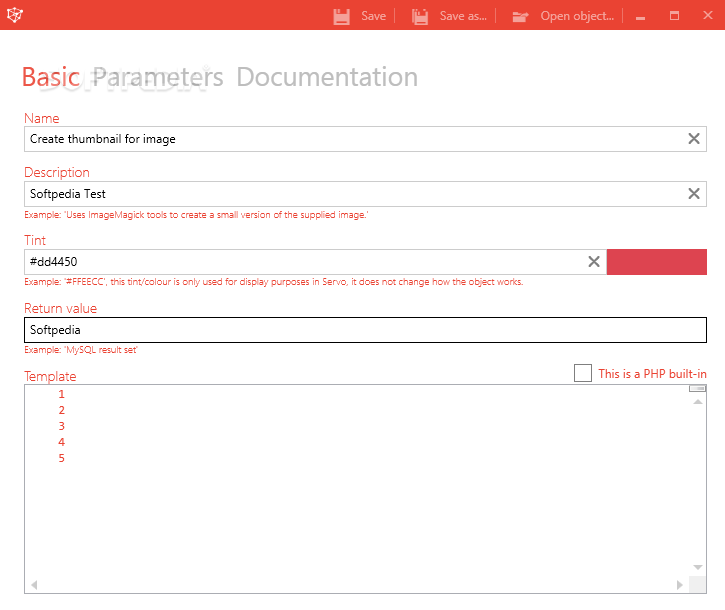Click the Template scroll up arrow
This screenshot has width=725, height=610.
(x=698, y=402)
